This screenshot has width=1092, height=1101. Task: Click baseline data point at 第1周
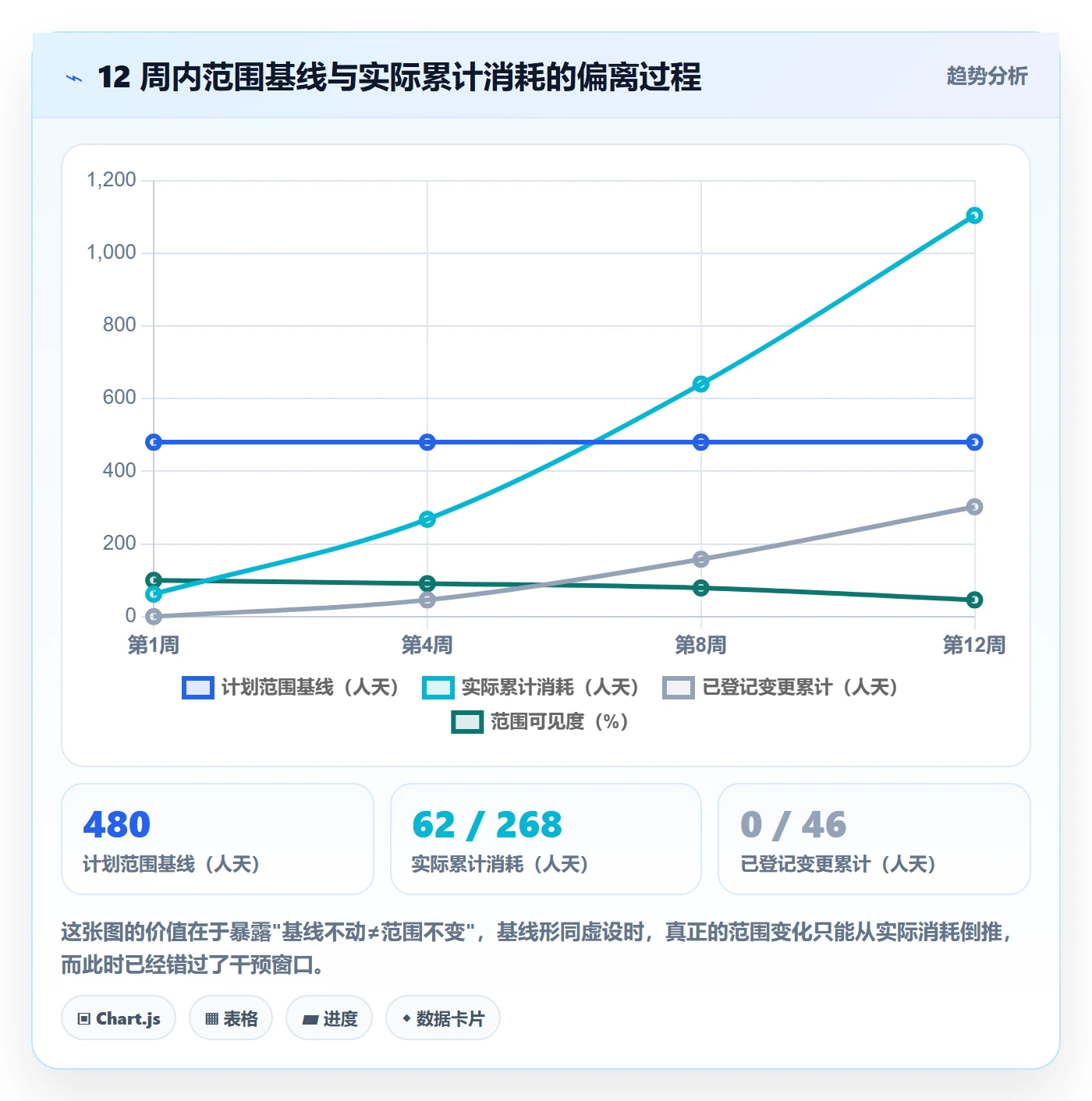pos(154,442)
